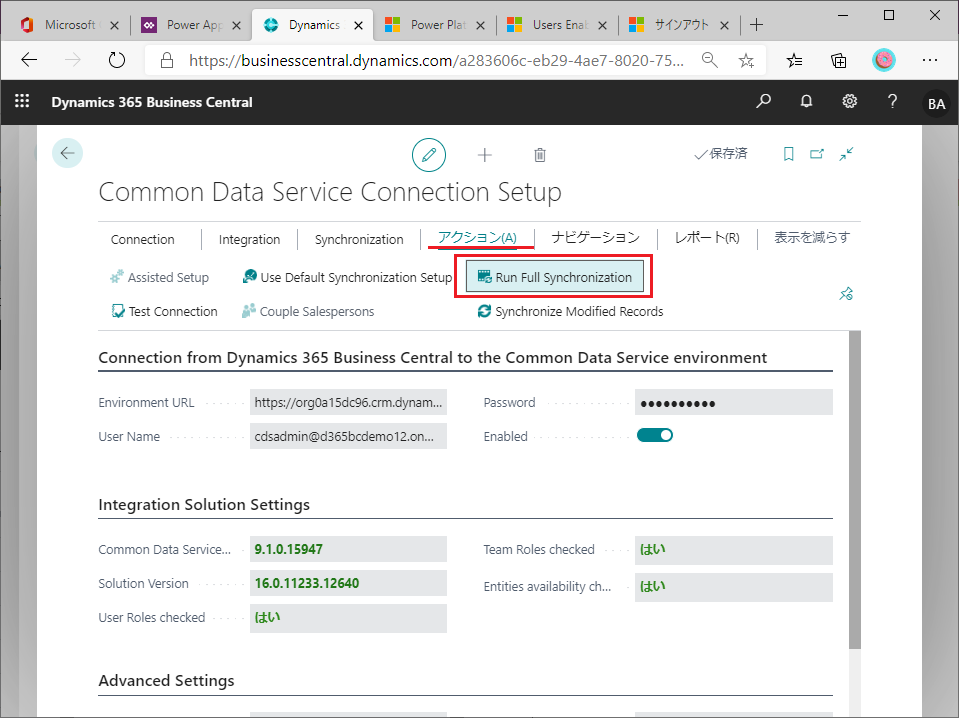Viewport: 959px width, 718px height.
Task: Click Couple Salespersons action
Action: [x=308, y=311]
